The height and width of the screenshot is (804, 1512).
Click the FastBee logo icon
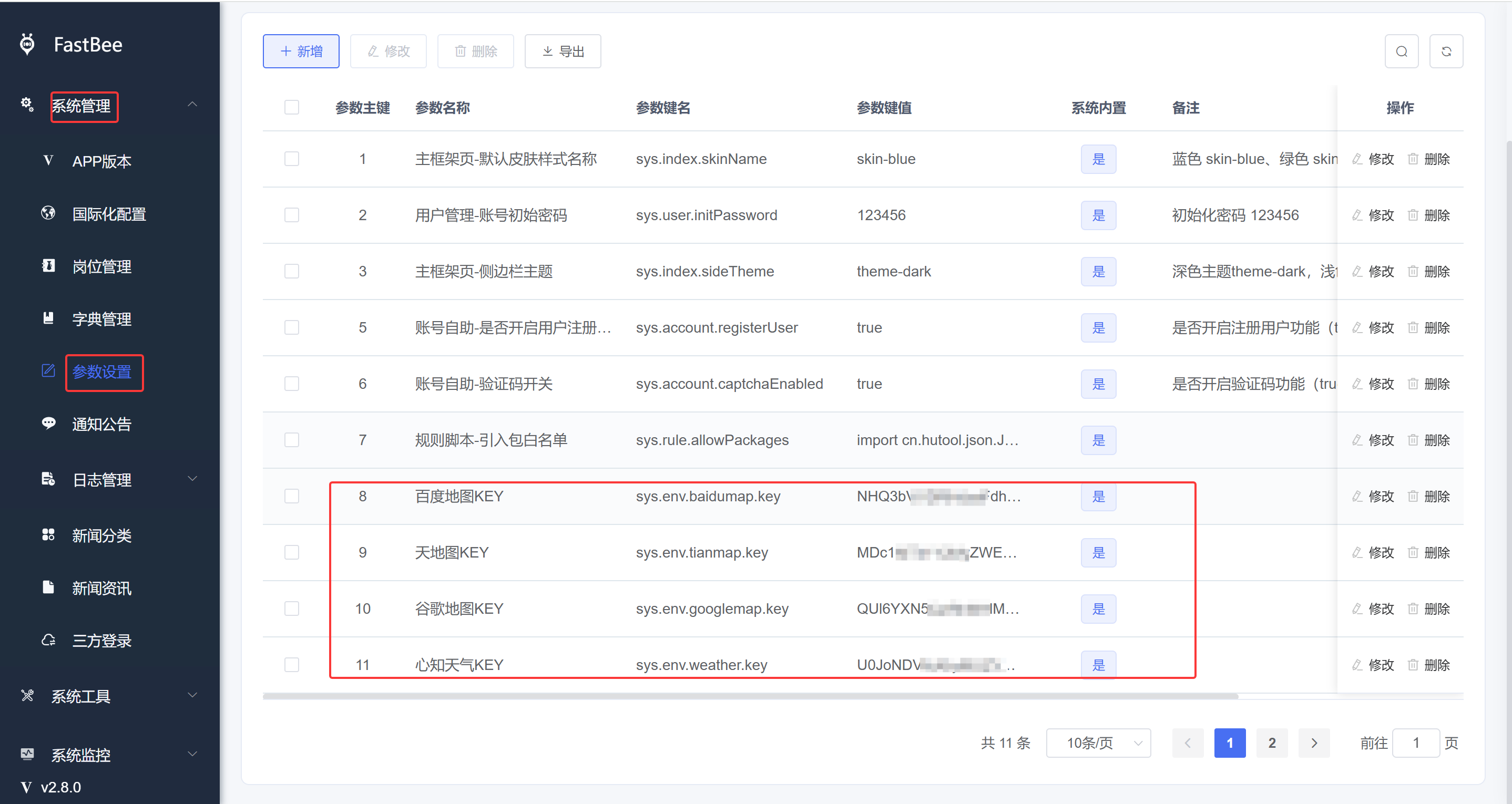pyautogui.click(x=27, y=44)
